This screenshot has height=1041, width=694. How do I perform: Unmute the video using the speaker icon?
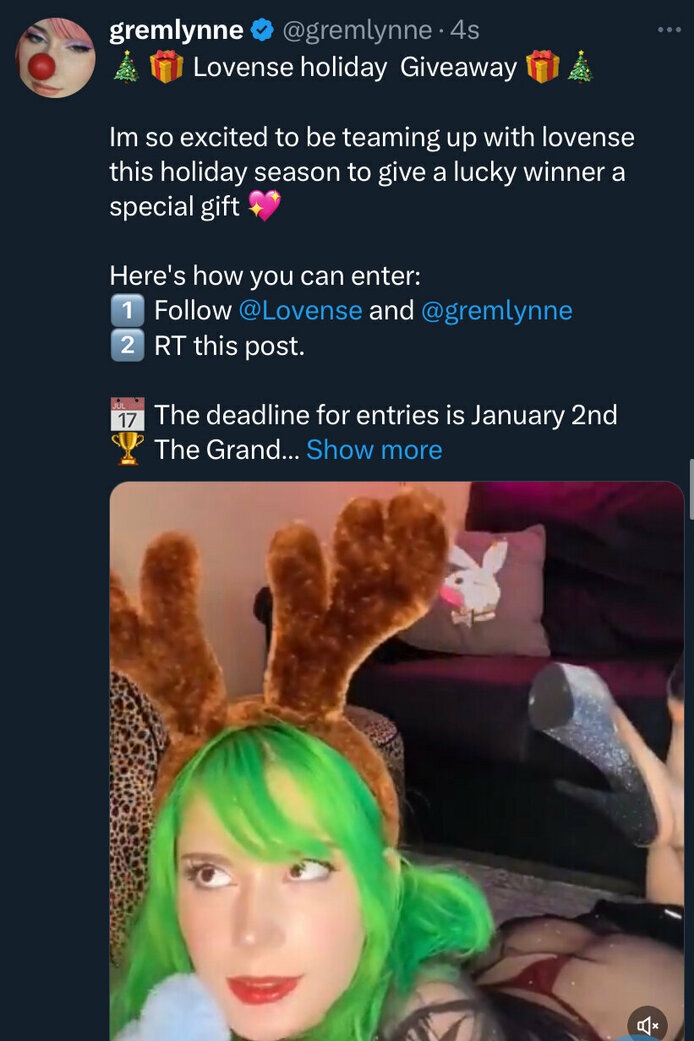click(x=648, y=1023)
